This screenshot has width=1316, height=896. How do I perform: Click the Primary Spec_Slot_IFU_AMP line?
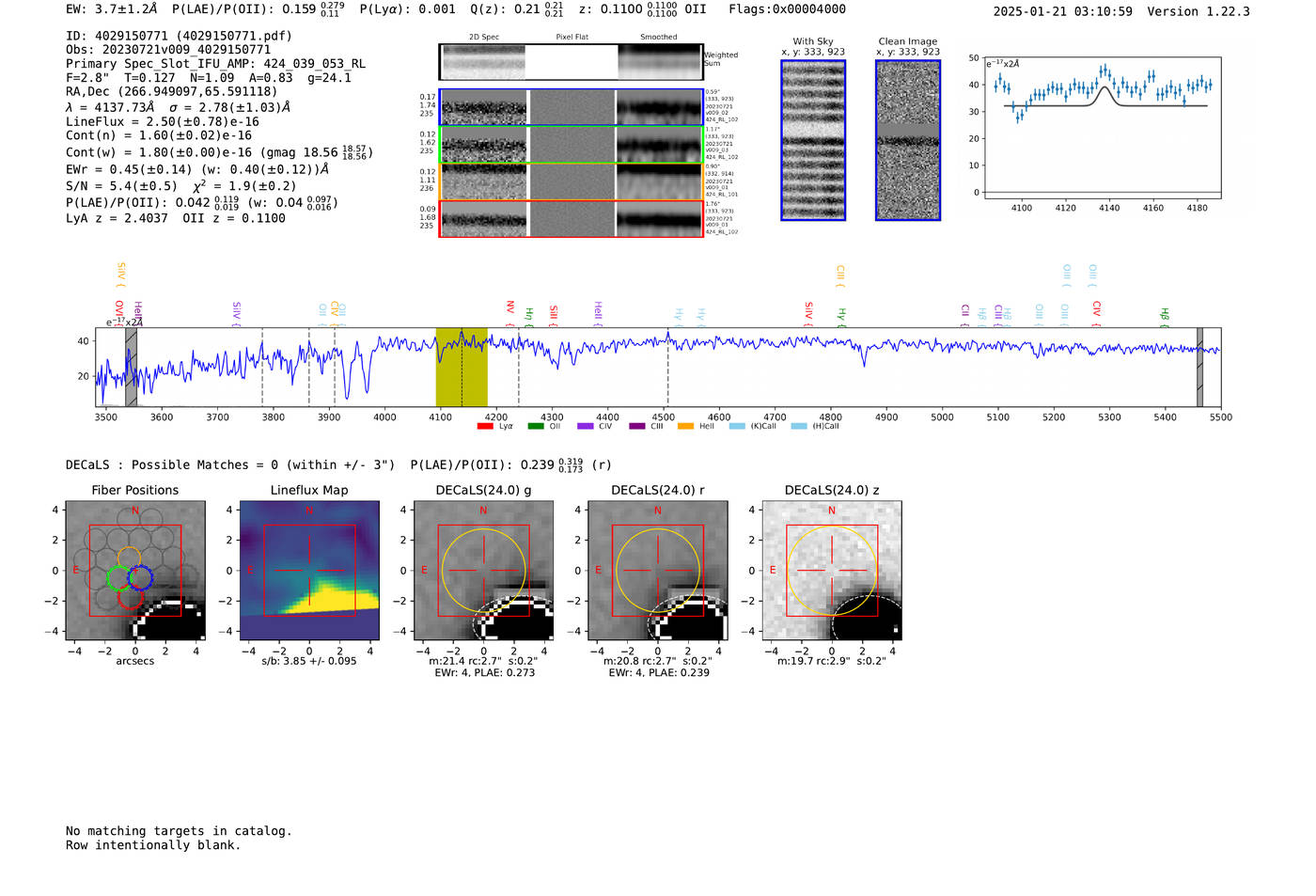[216, 64]
